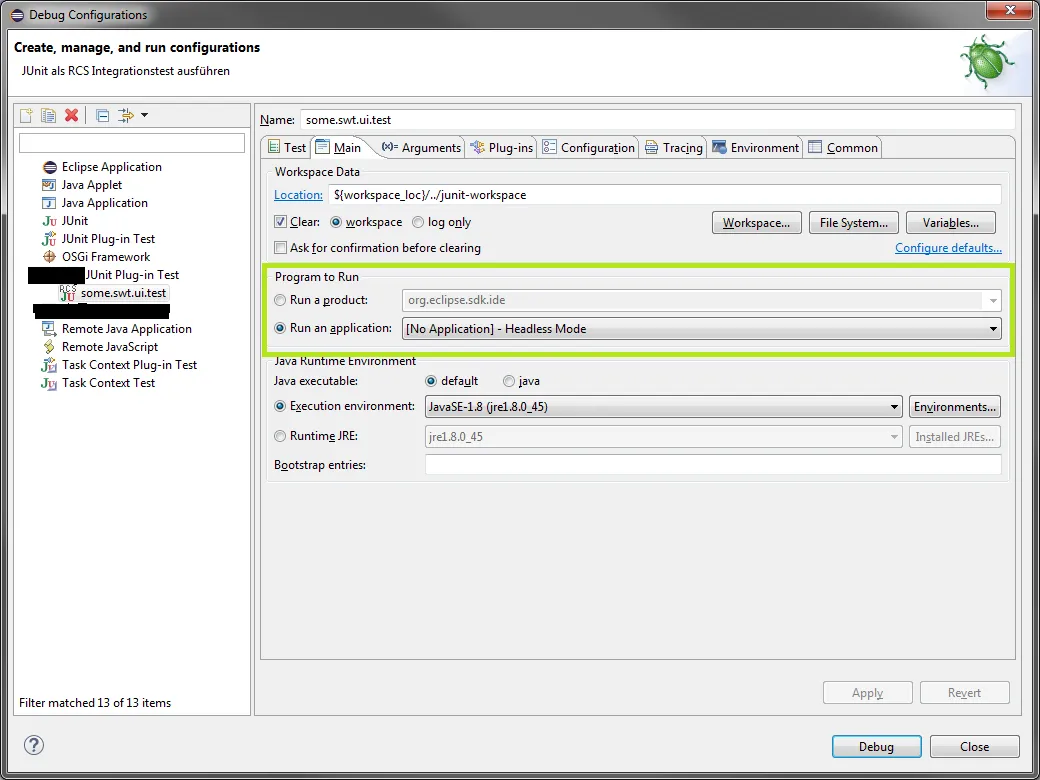Viewport: 1040px width, 780px height.
Task: Collapse all configurations in the tree
Action: click(x=102, y=115)
